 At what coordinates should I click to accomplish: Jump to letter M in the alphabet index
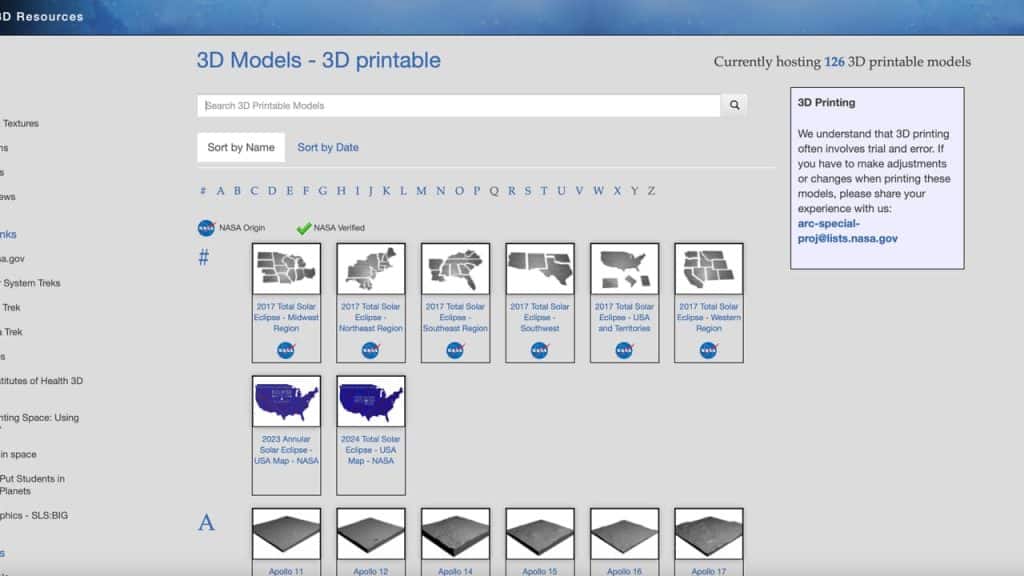[x=421, y=189]
